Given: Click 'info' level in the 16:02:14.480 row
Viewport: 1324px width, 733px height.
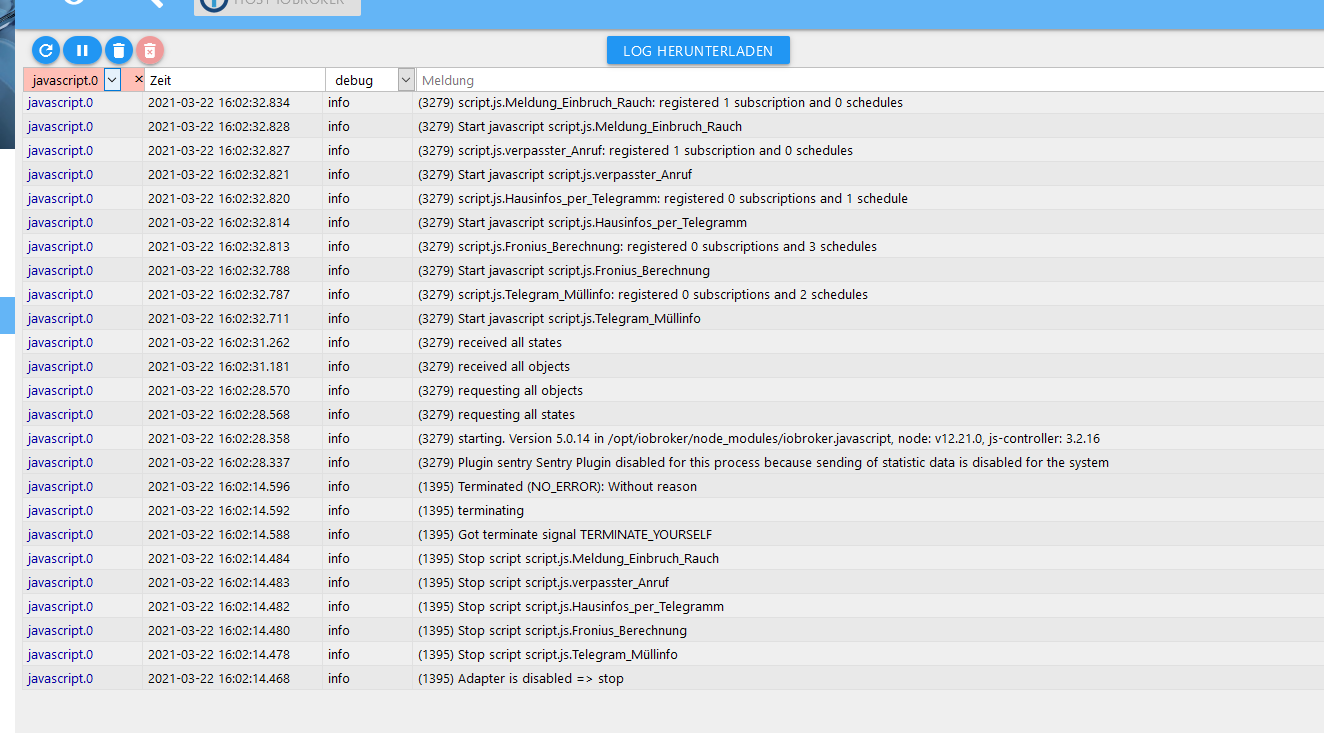Looking at the screenshot, I should [x=339, y=631].
